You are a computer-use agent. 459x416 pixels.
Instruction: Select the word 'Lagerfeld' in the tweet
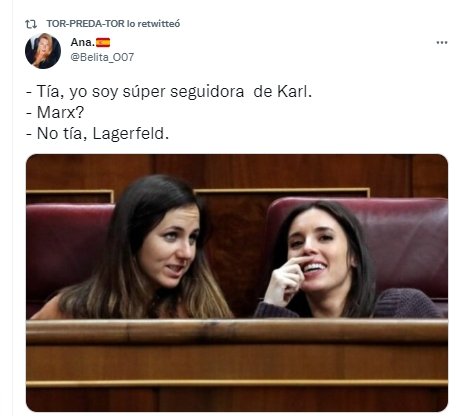click(128, 134)
